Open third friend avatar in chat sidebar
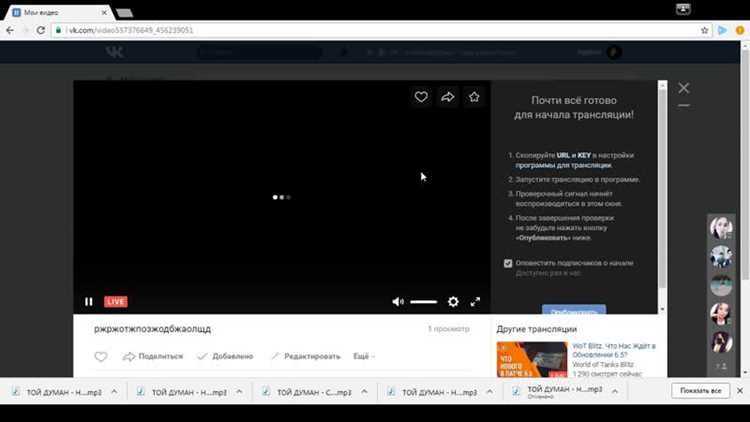Viewport: 750px width, 422px height. point(721,285)
